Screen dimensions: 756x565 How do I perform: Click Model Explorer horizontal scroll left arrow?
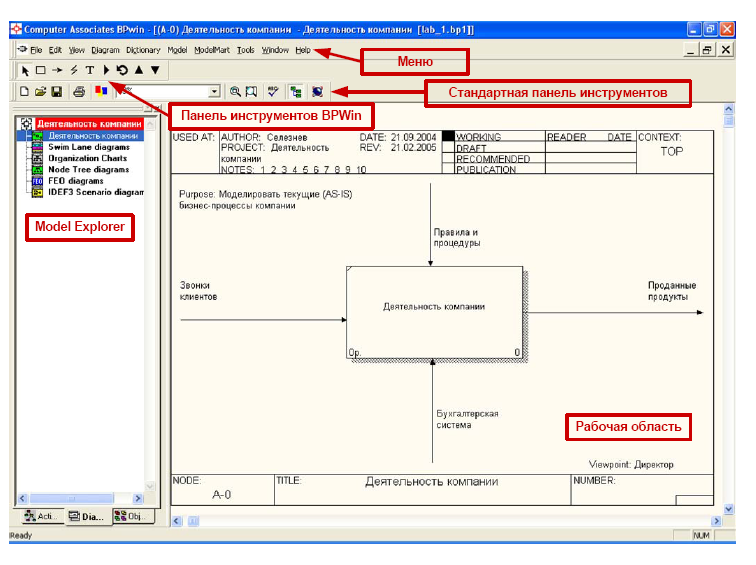[x=23, y=498]
